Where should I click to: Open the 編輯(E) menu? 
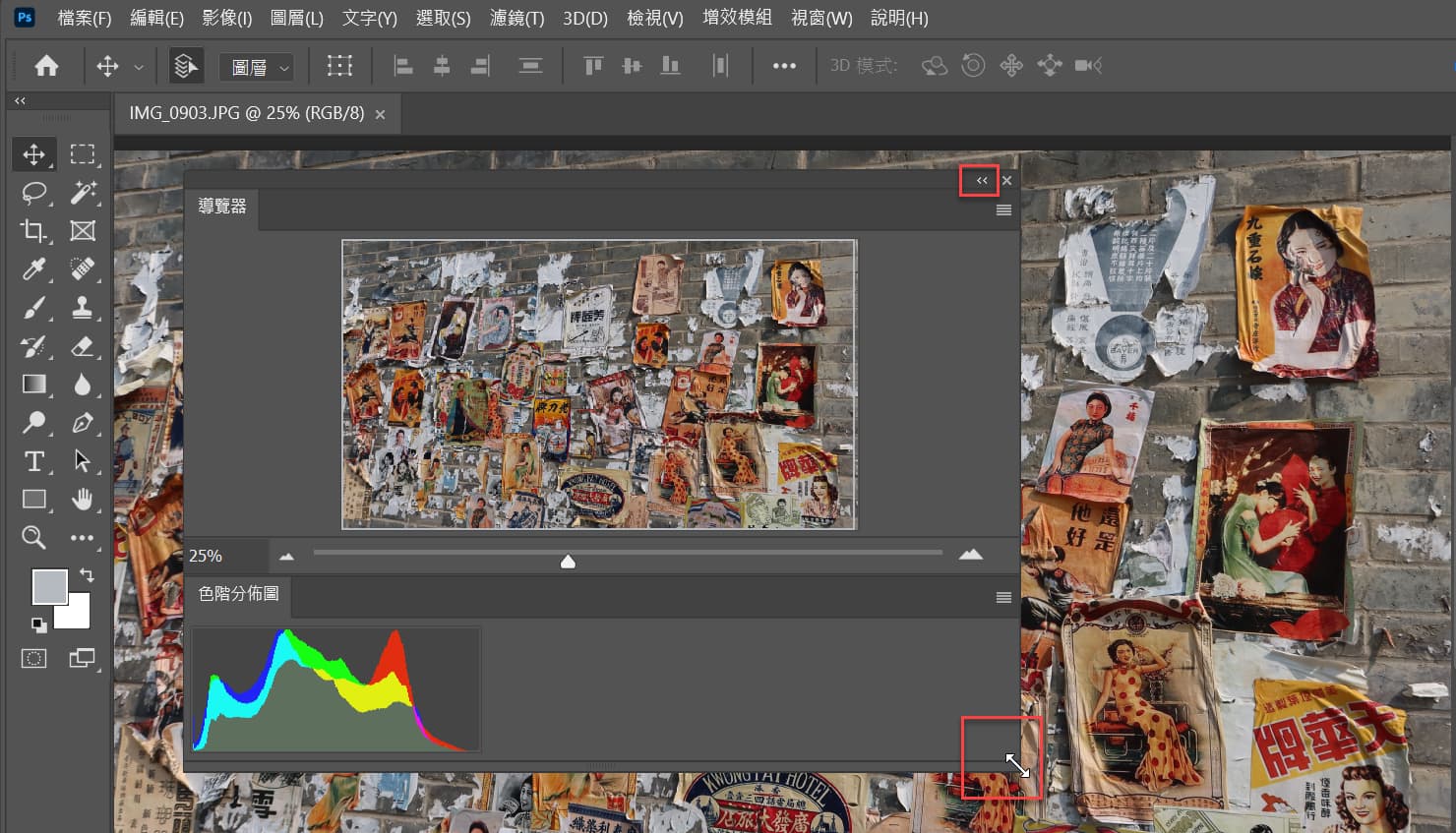pos(156,18)
